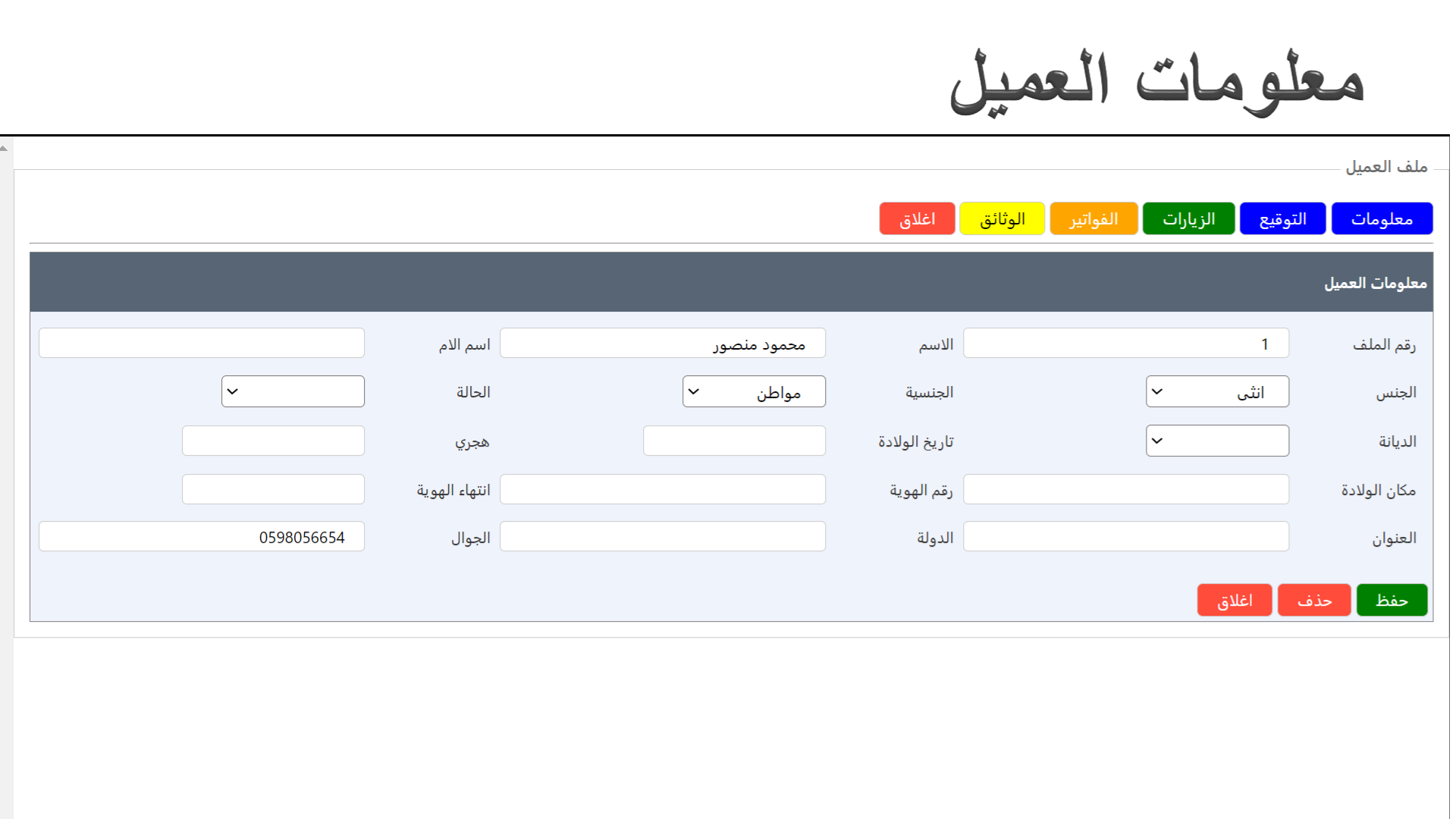Image resolution: width=1456 pixels, height=819 pixels.
Task: Click the scrollbar up arrow at left edge
Action: tap(5, 149)
